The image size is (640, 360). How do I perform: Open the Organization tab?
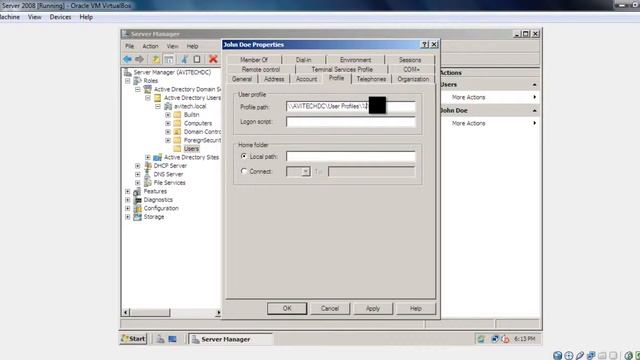pos(413,79)
